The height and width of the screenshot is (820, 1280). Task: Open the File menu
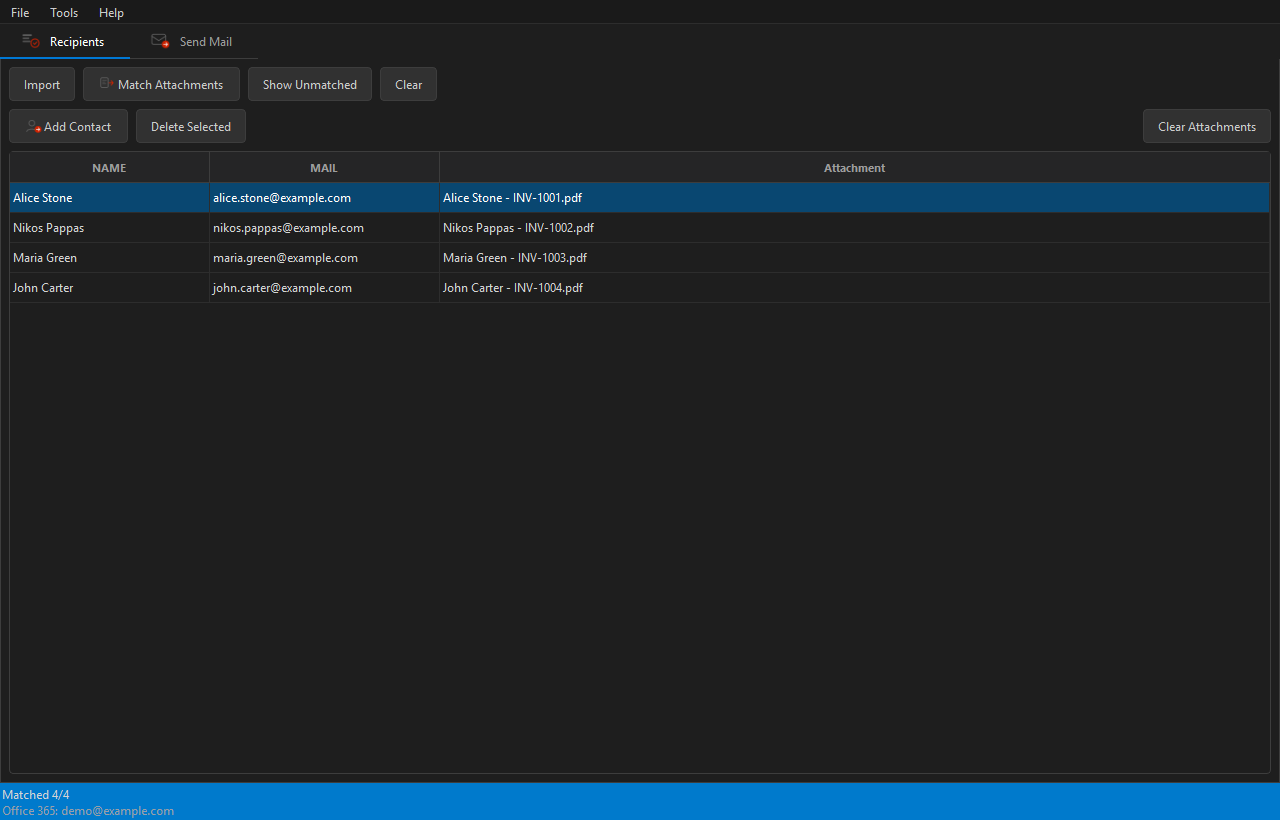(20, 13)
